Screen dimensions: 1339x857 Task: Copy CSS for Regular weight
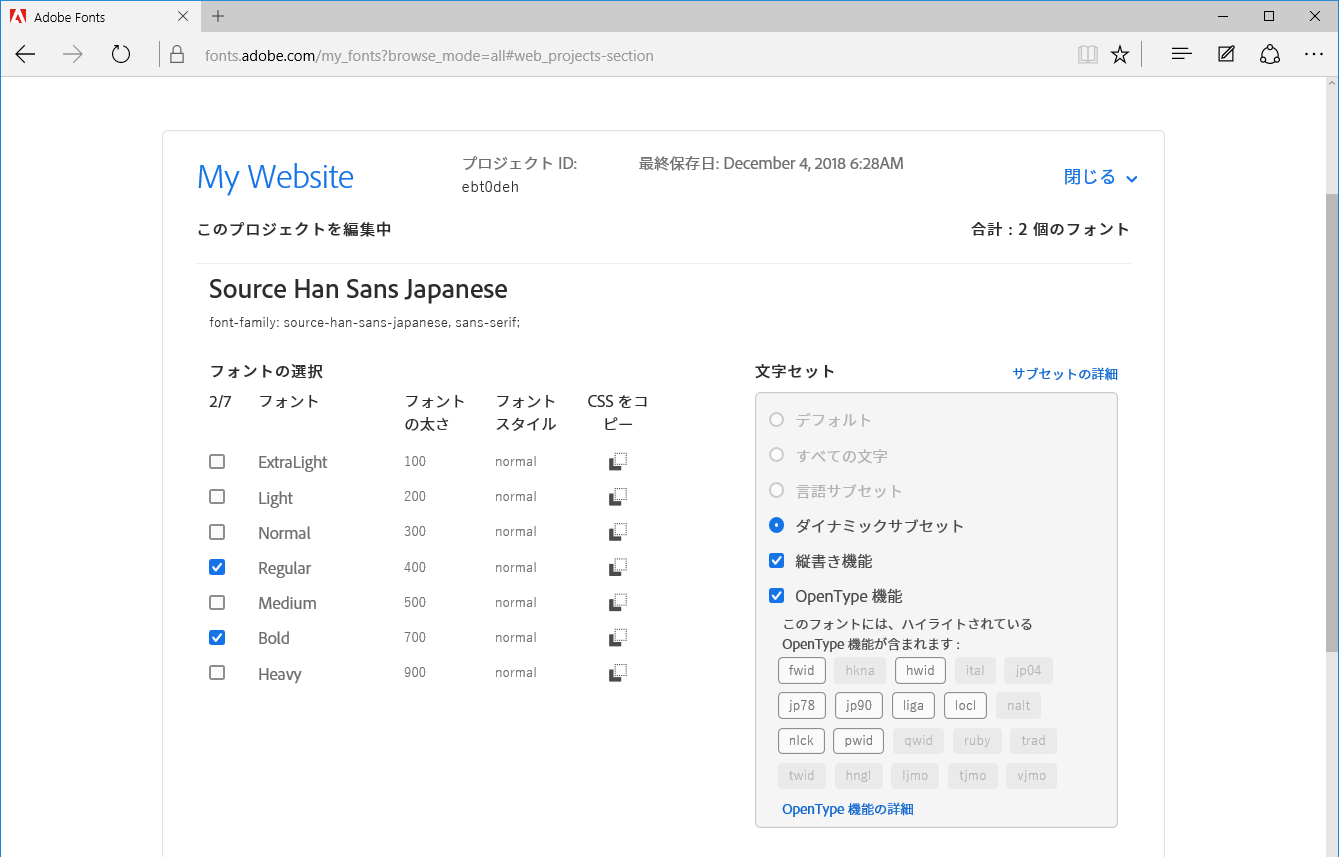(x=618, y=567)
